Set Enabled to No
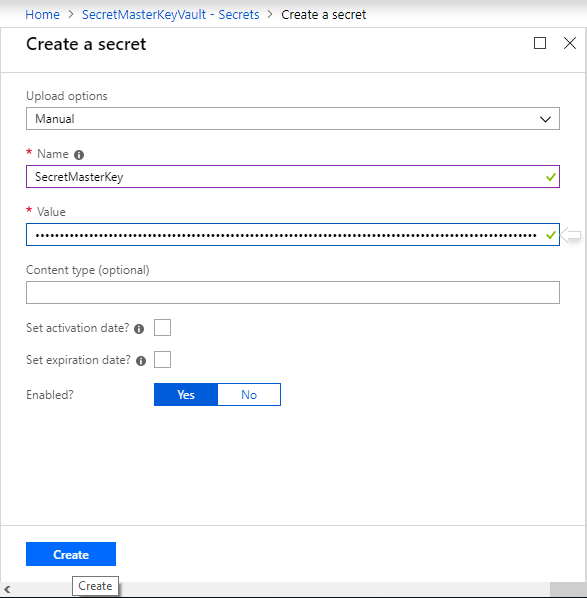This screenshot has width=587, height=598. click(249, 395)
